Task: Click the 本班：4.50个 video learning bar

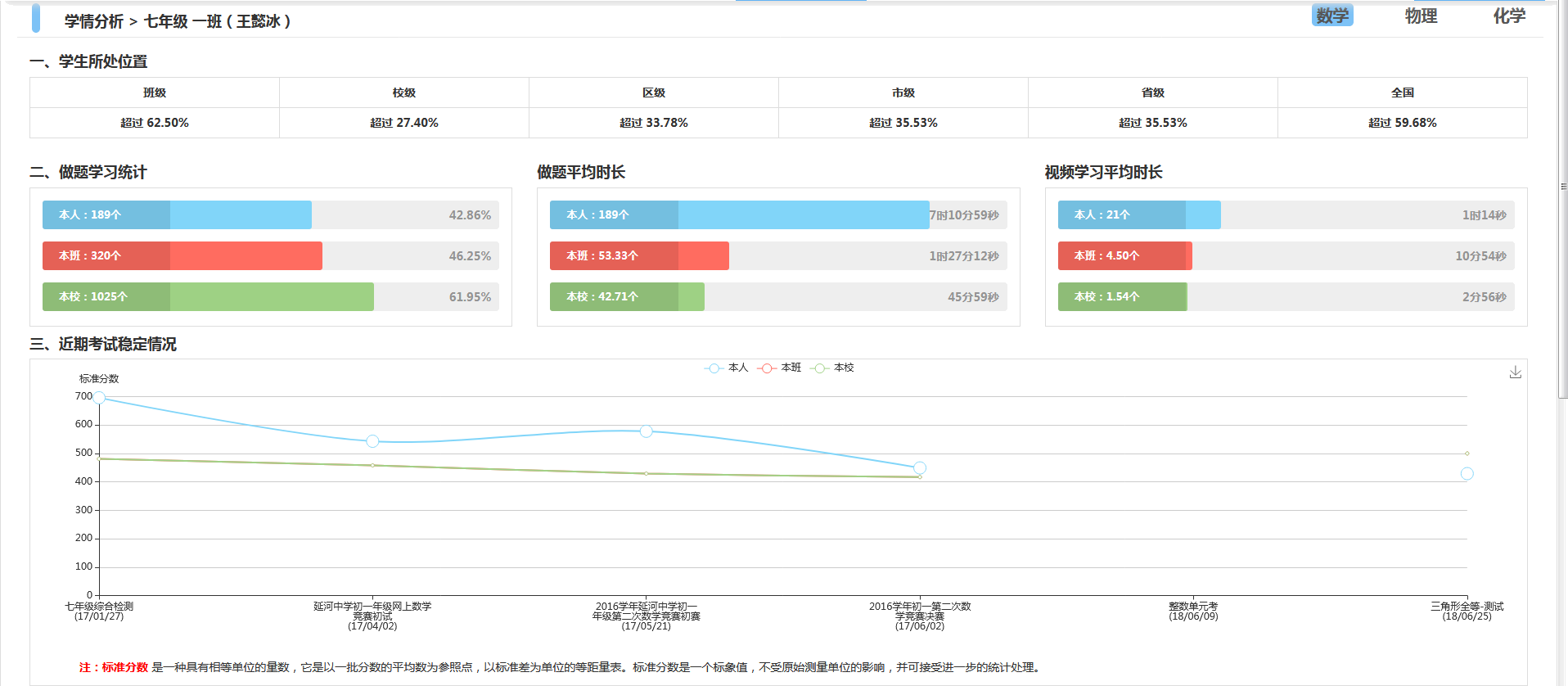Action: point(1125,255)
